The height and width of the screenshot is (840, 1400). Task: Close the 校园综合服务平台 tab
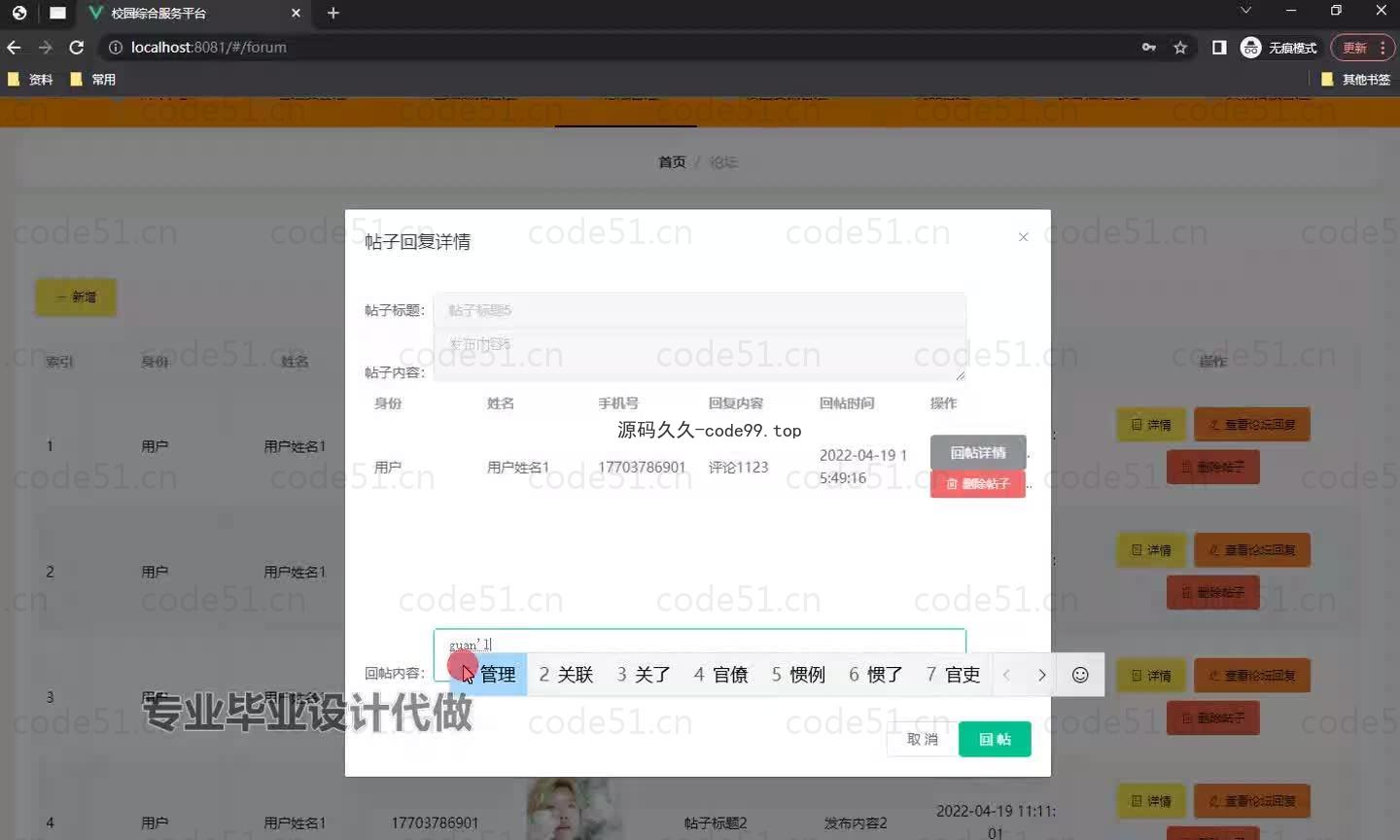(297, 13)
